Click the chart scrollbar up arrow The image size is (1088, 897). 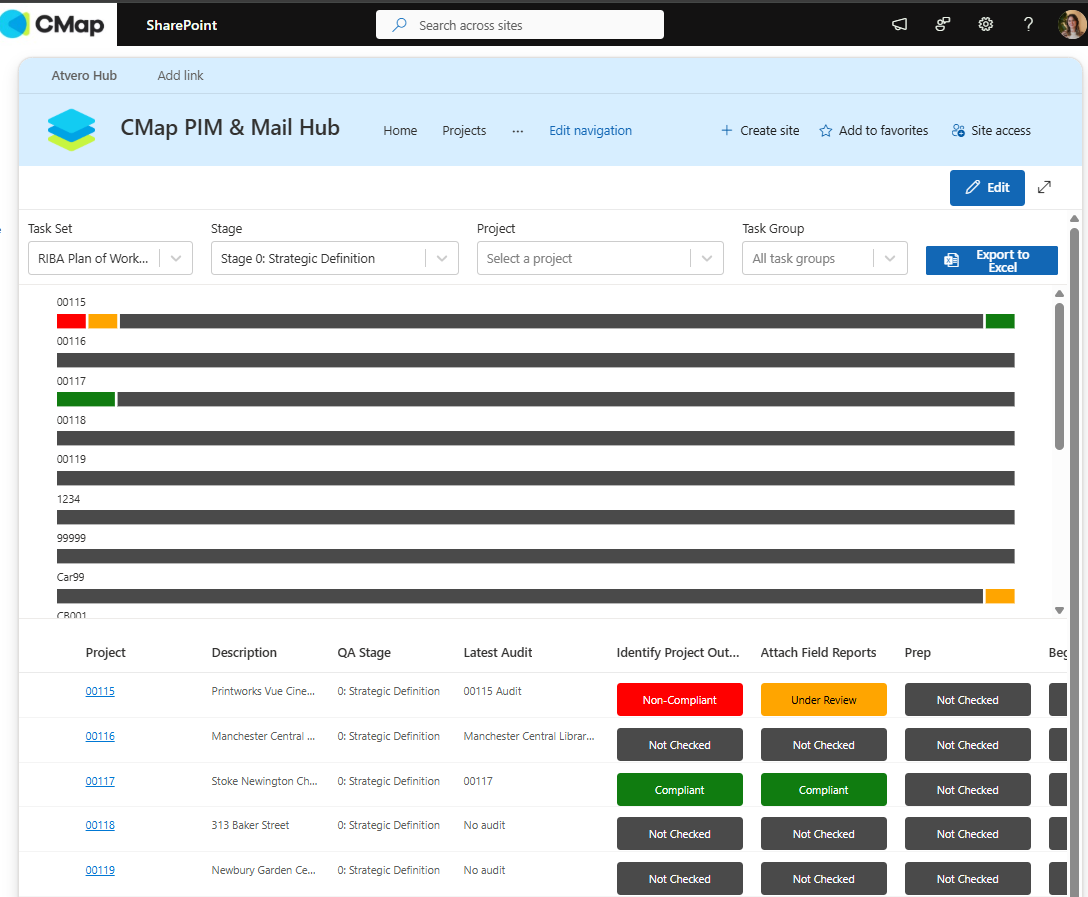tap(1059, 293)
